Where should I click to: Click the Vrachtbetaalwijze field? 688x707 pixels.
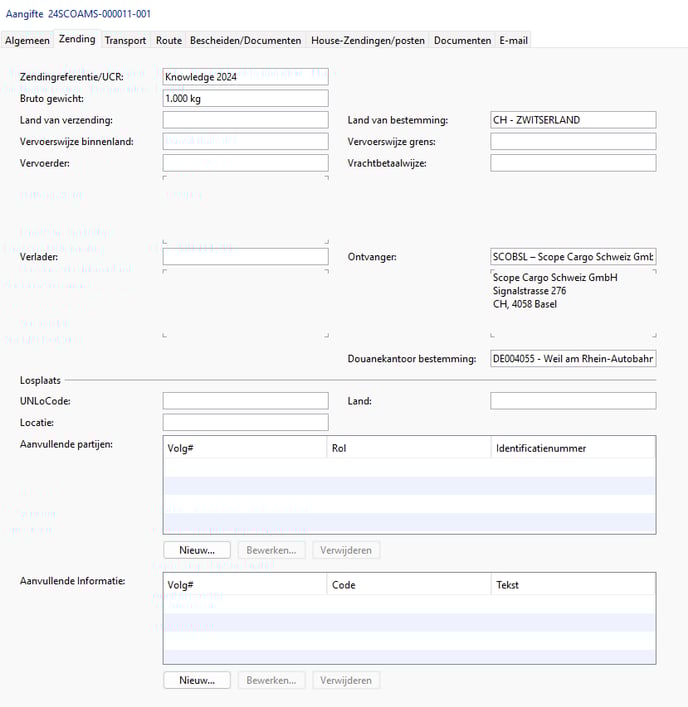(x=573, y=163)
